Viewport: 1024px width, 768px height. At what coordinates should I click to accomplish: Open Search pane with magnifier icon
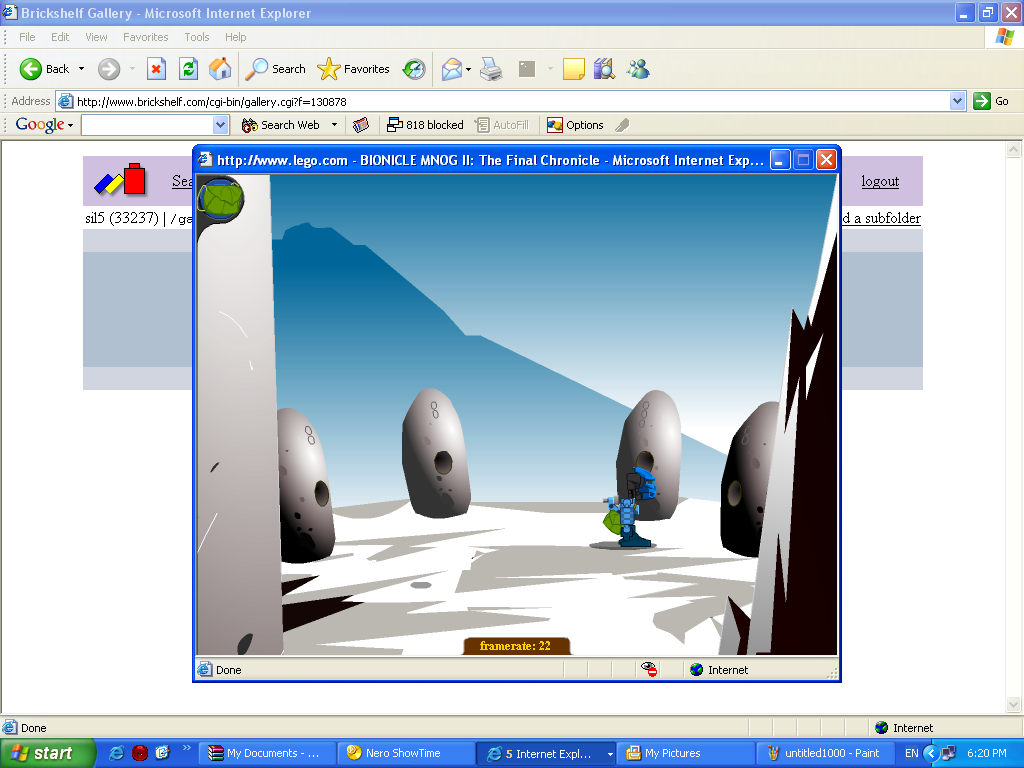tap(256, 69)
